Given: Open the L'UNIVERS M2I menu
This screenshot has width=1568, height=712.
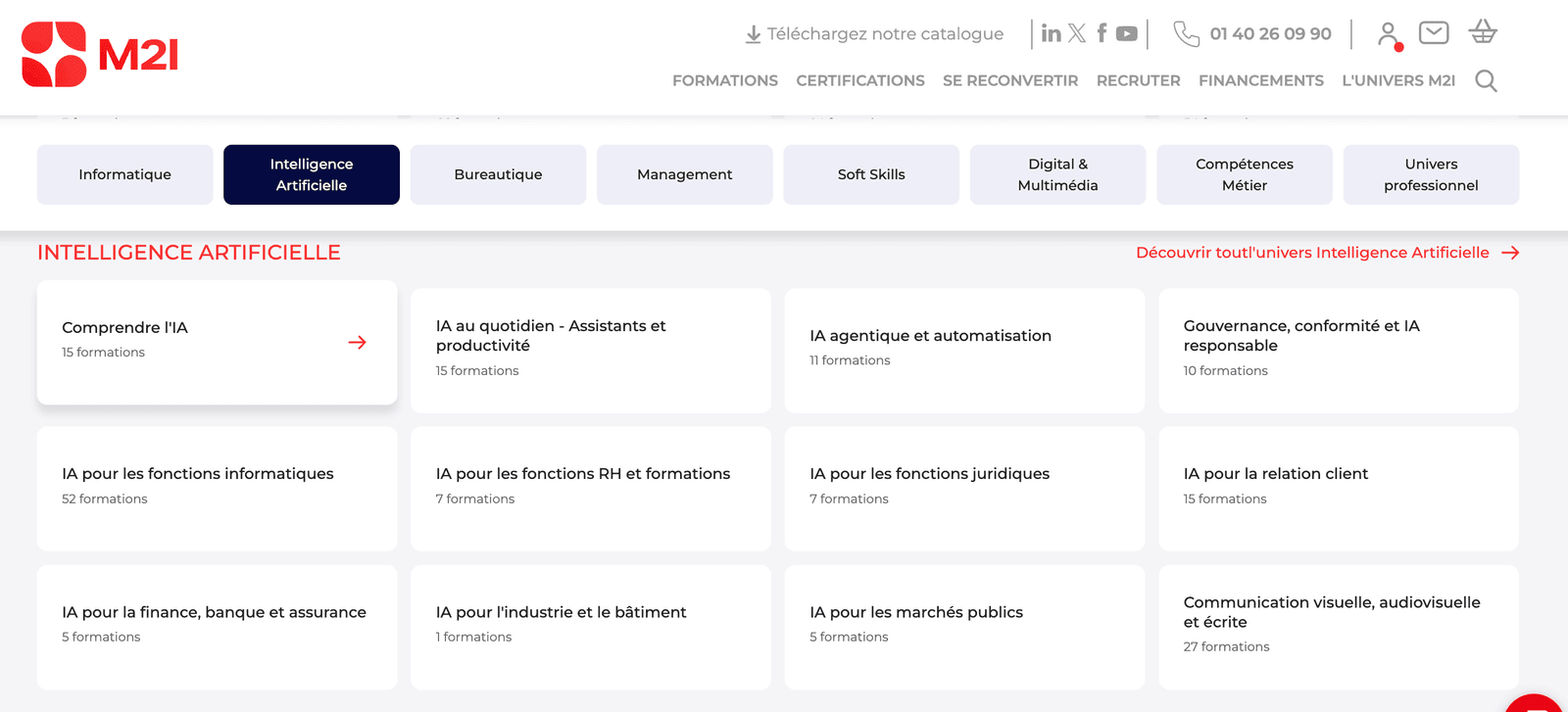Looking at the screenshot, I should pyautogui.click(x=1398, y=80).
